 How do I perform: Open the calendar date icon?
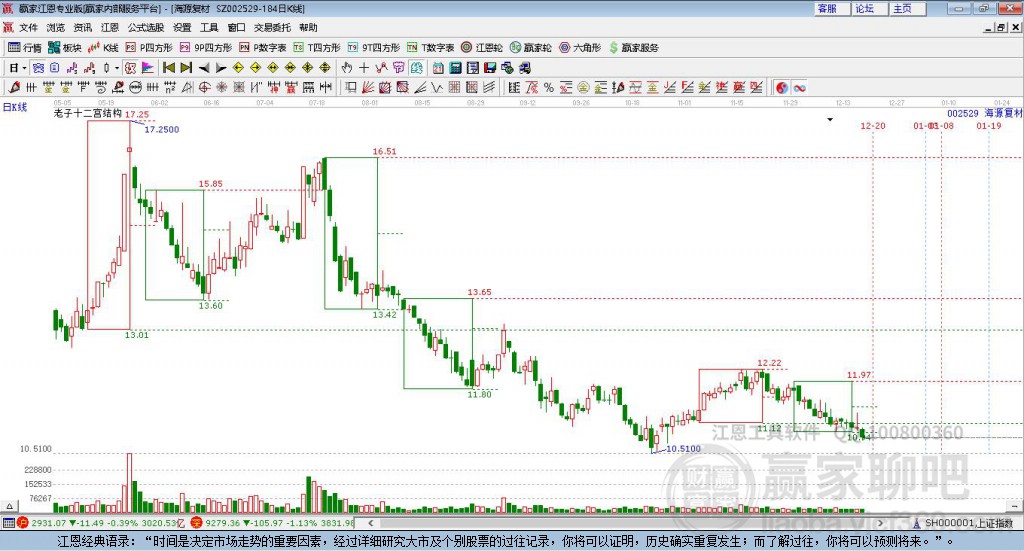tap(438, 67)
